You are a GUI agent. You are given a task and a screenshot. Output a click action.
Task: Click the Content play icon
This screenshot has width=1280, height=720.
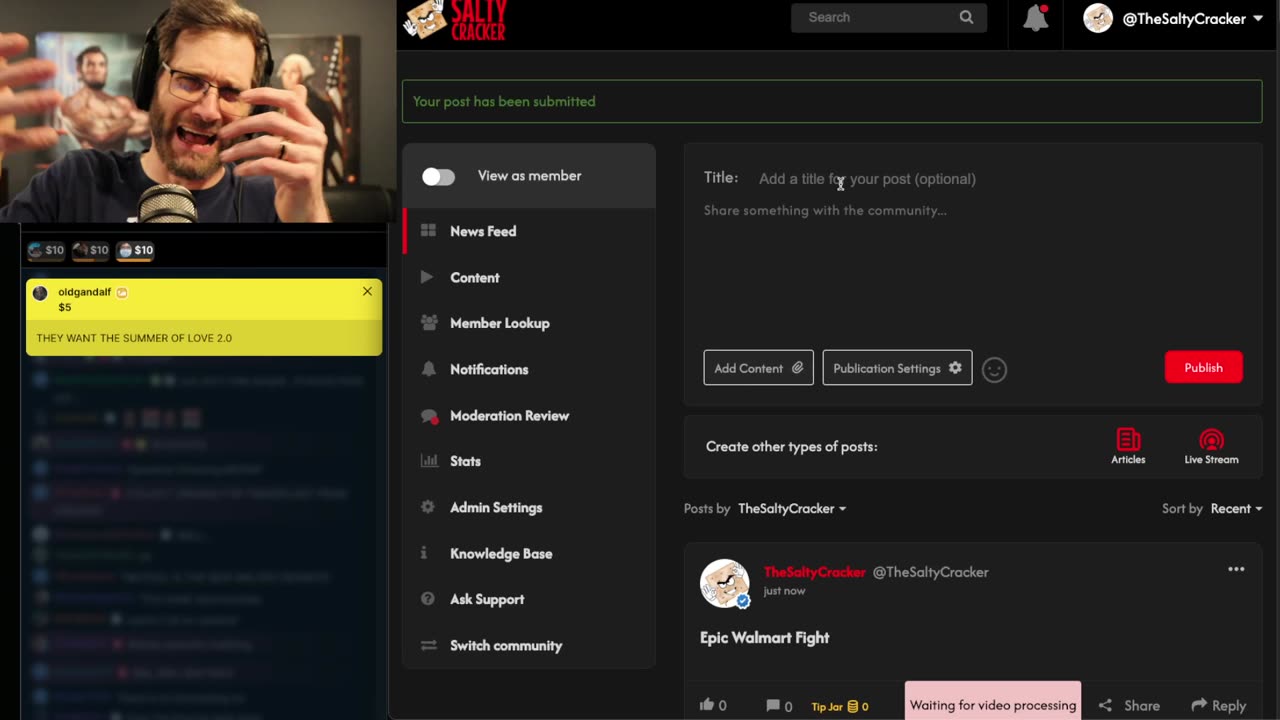[x=427, y=277]
